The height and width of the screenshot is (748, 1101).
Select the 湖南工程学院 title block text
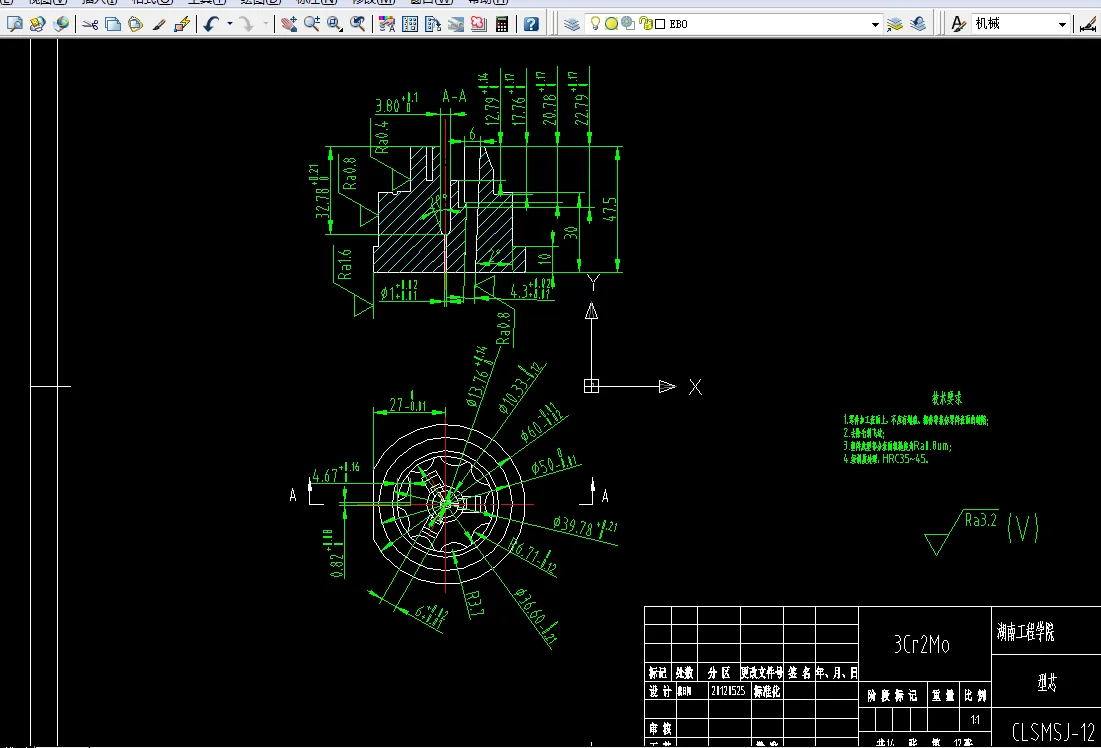coord(1025,631)
